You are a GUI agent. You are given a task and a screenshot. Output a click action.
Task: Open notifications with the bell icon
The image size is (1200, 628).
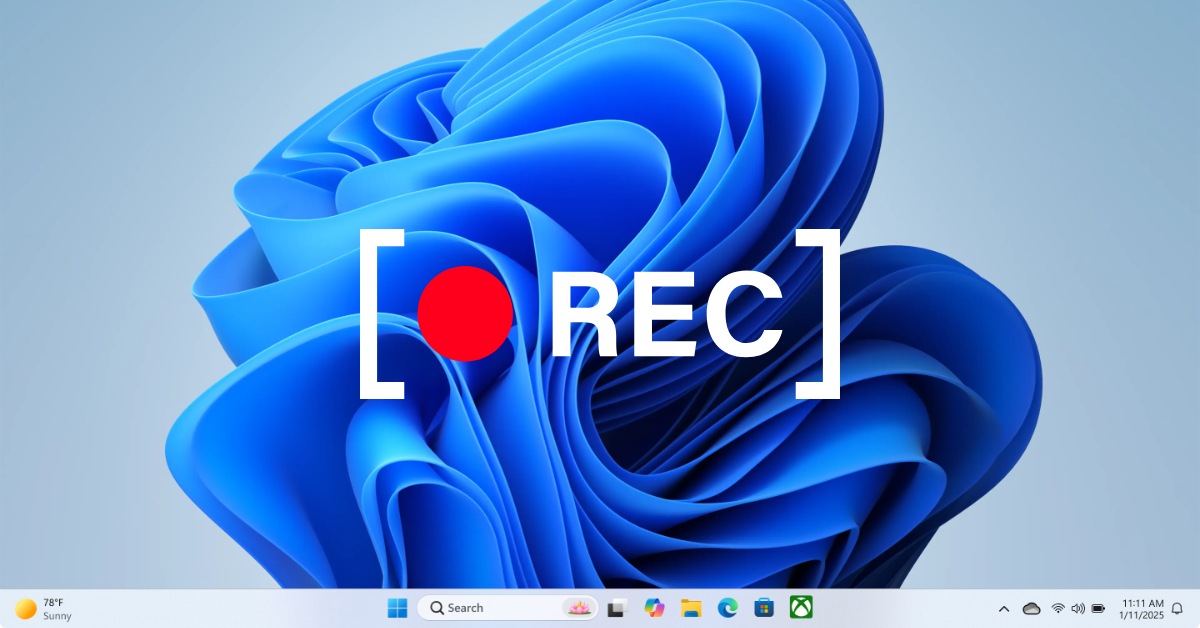[x=1177, y=609]
